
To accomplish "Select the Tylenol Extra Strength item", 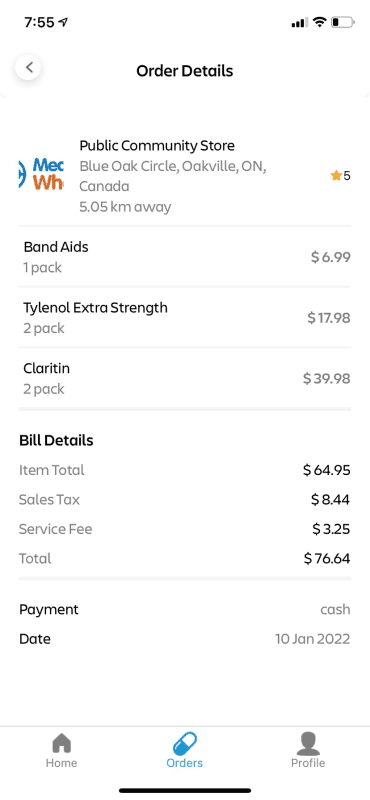I will pos(185,317).
